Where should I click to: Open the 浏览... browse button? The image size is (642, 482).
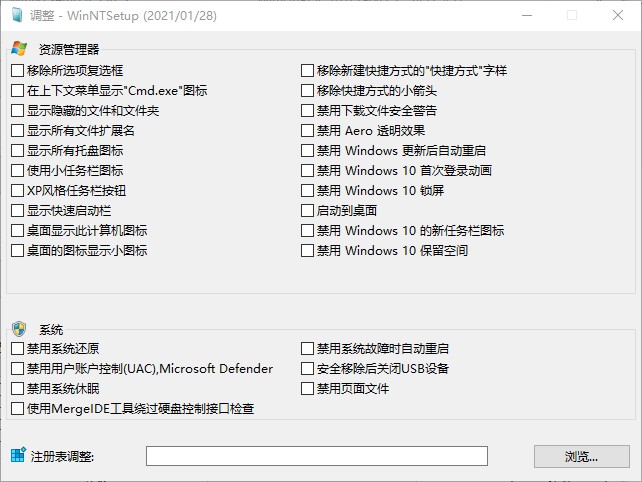(582, 456)
